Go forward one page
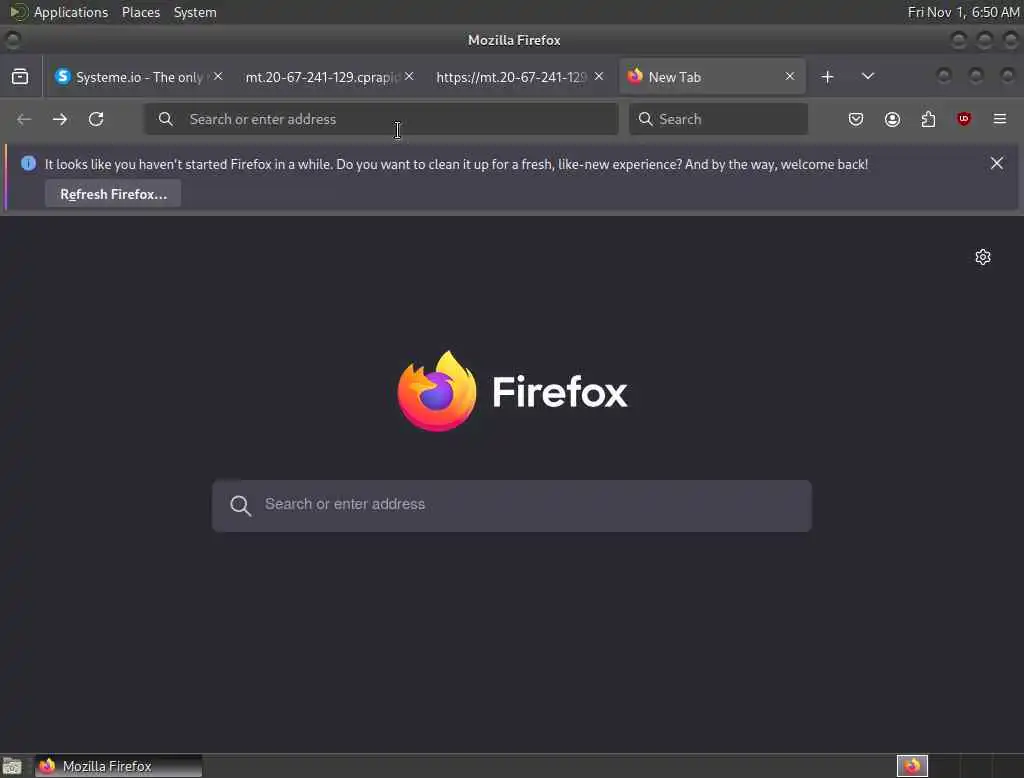 pyautogui.click(x=60, y=119)
